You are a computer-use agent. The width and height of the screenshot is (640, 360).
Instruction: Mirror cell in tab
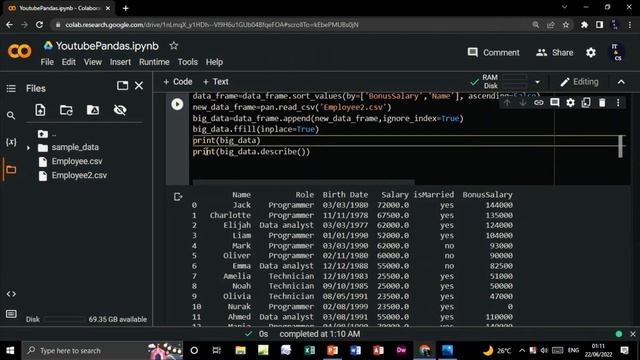point(586,102)
